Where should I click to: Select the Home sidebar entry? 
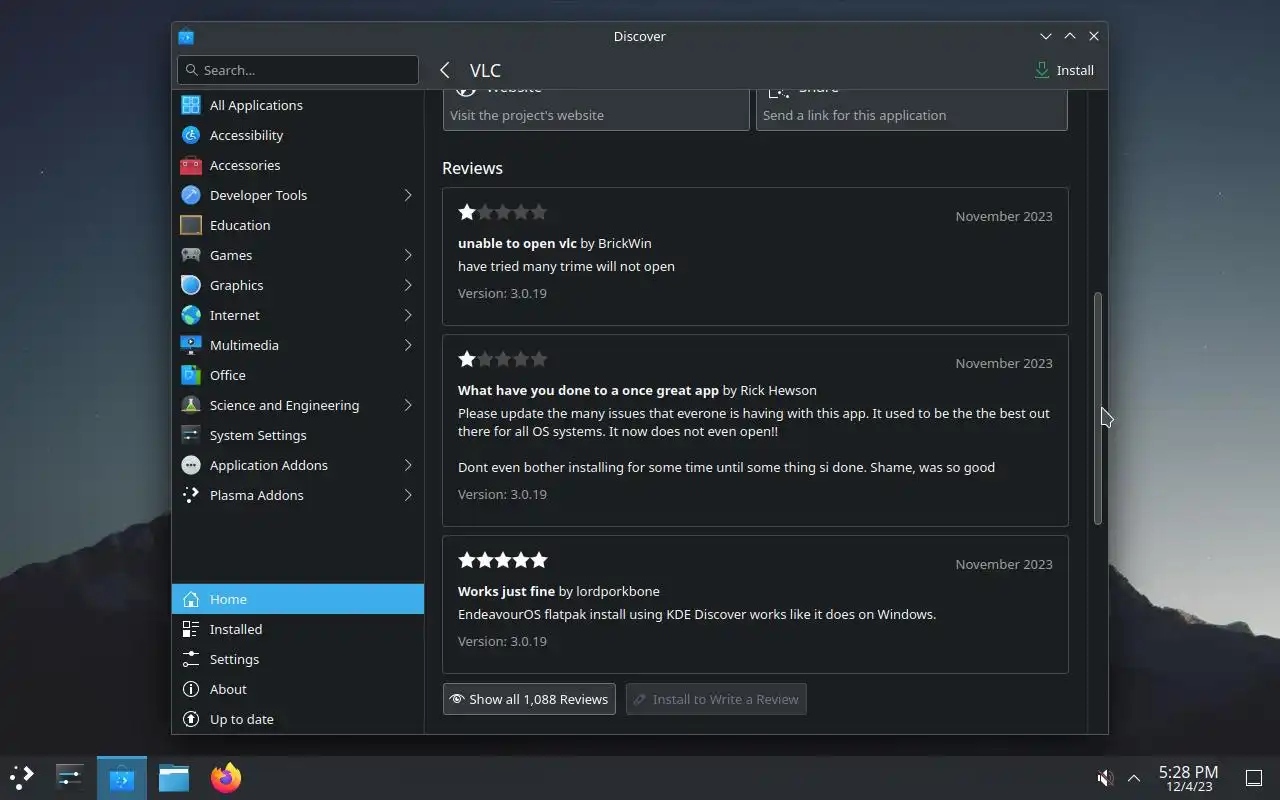pos(298,599)
